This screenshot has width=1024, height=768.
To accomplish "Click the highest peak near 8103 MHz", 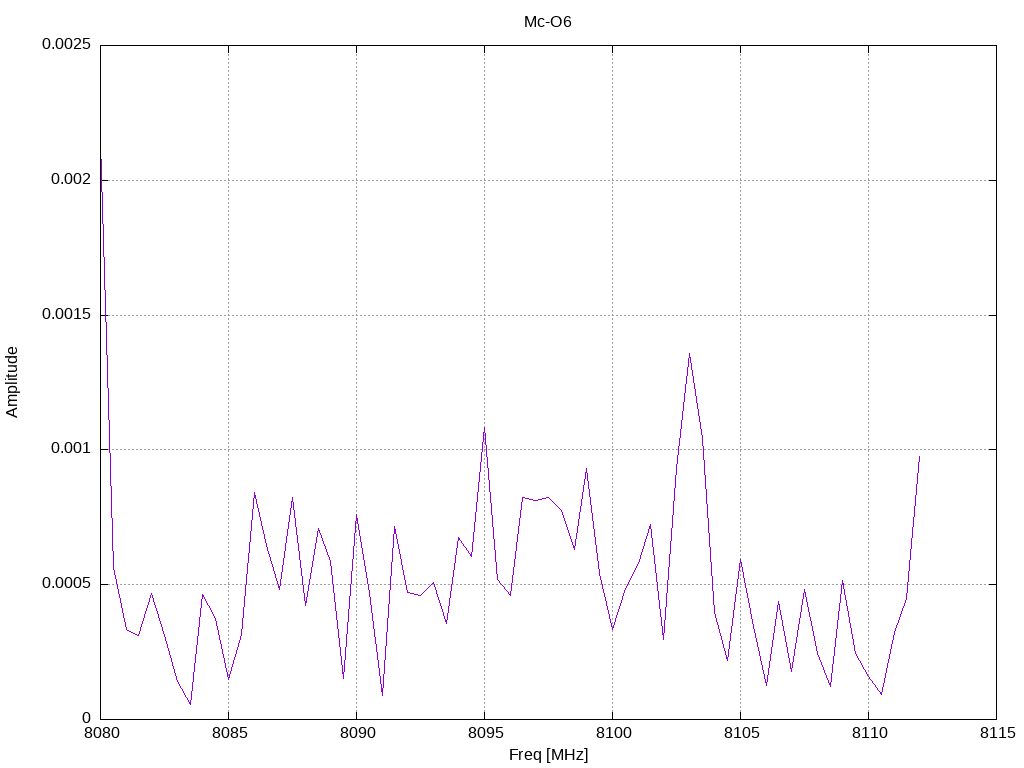I will coord(690,354).
